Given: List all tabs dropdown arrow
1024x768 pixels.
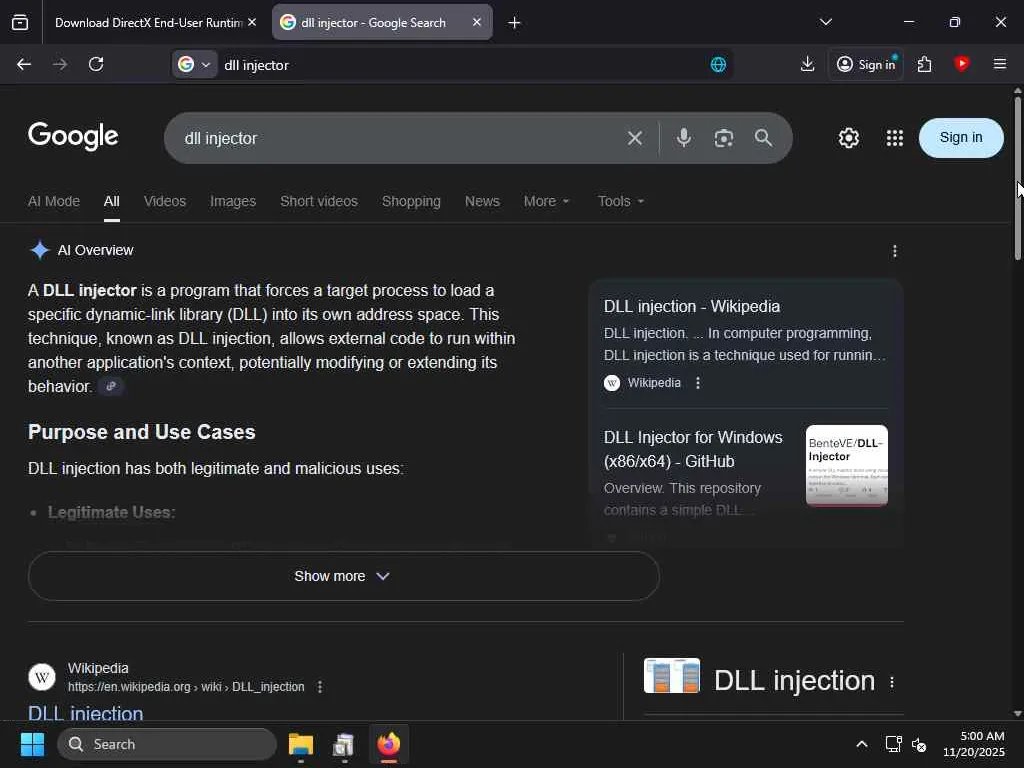Looking at the screenshot, I should 825,22.
